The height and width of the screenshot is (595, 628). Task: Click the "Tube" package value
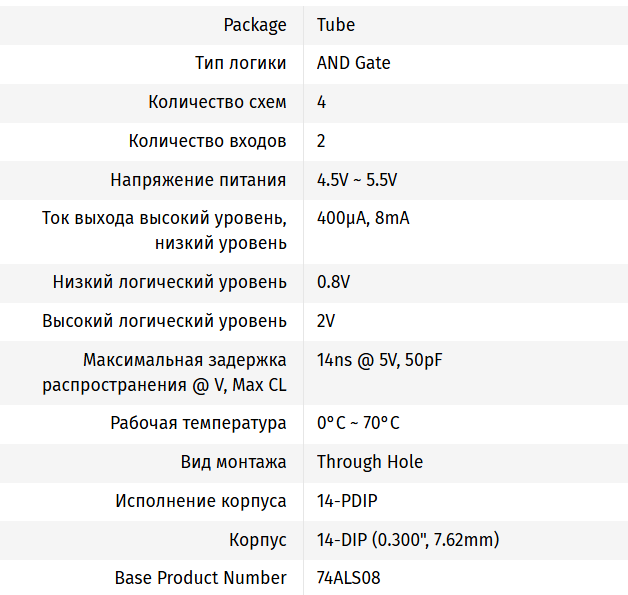click(336, 25)
